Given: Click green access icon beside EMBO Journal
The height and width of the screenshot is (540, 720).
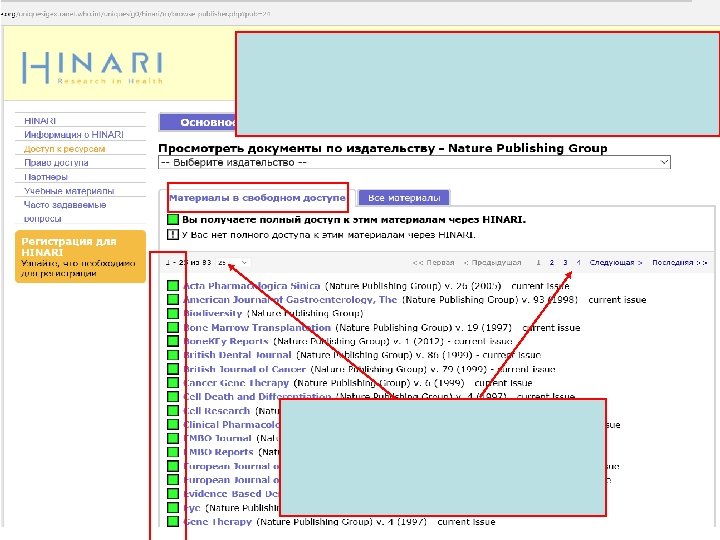Looking at the screenshot, I should 173,438.
